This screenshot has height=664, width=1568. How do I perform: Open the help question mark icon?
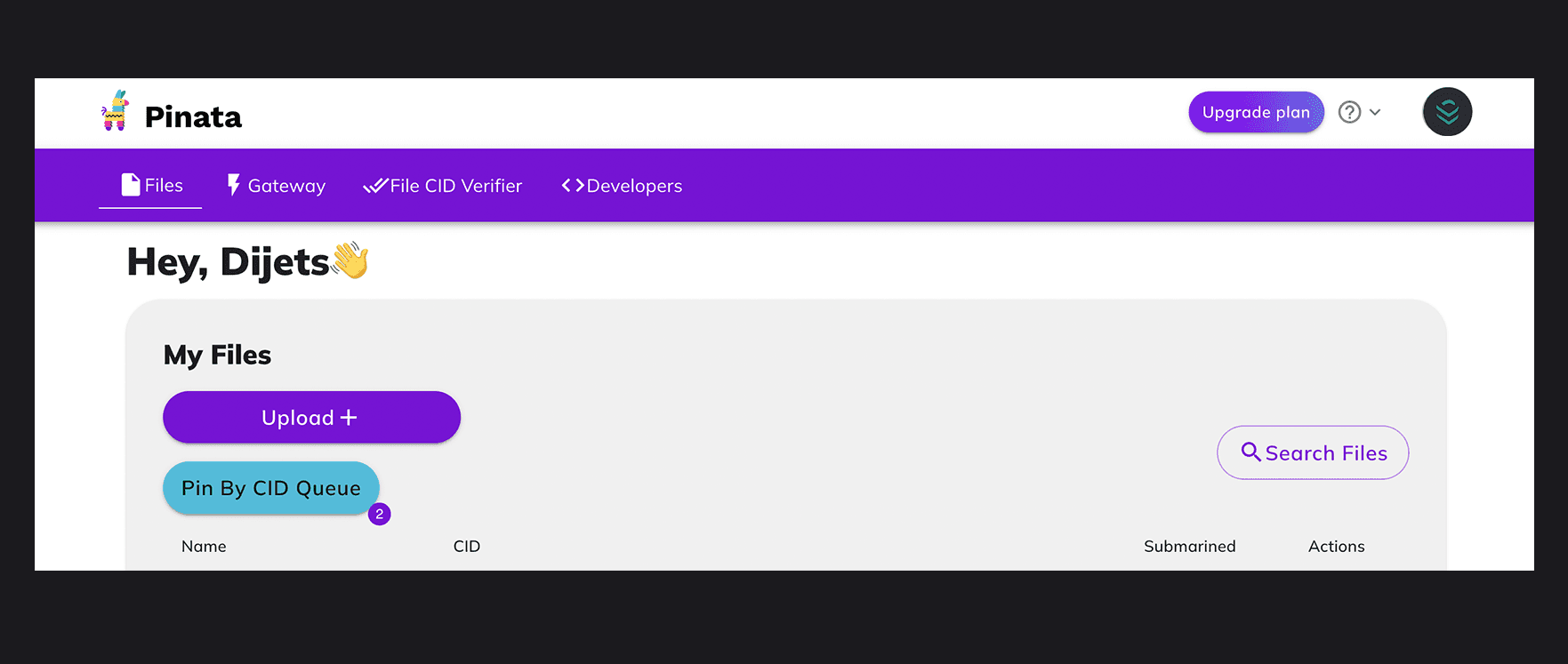1349,112
